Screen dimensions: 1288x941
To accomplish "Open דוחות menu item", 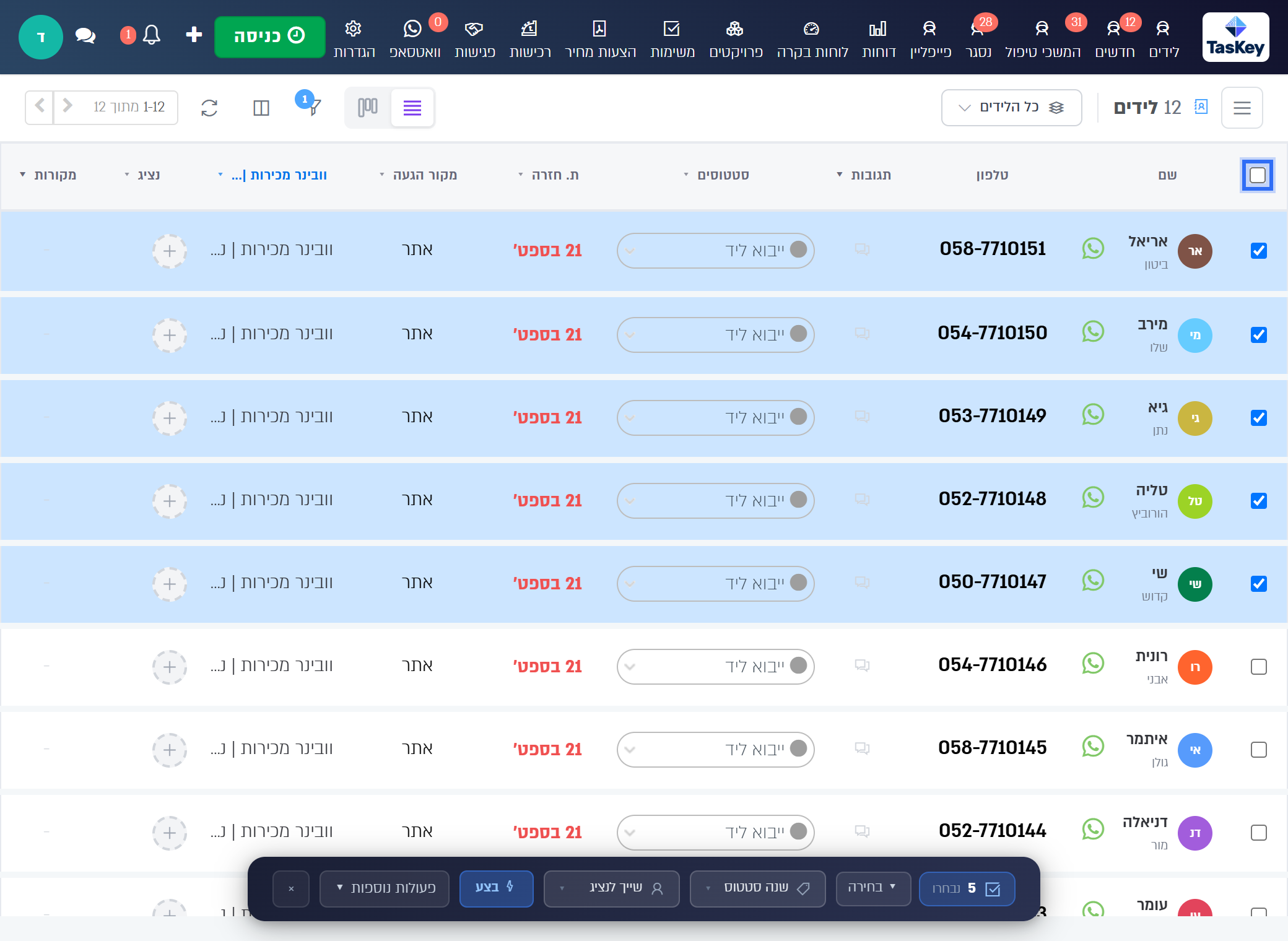I will pos(879,38).
